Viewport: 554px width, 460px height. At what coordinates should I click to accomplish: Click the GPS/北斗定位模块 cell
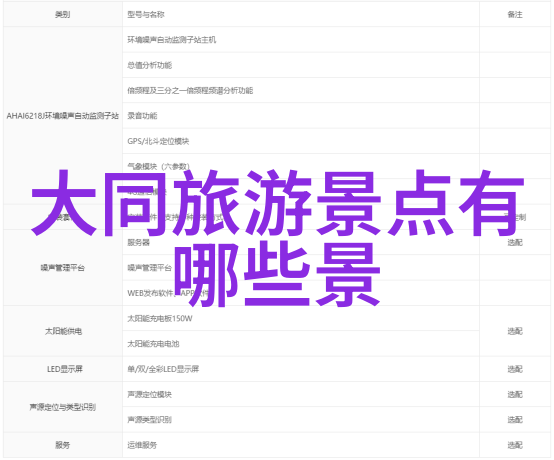[x=301, y=141]
